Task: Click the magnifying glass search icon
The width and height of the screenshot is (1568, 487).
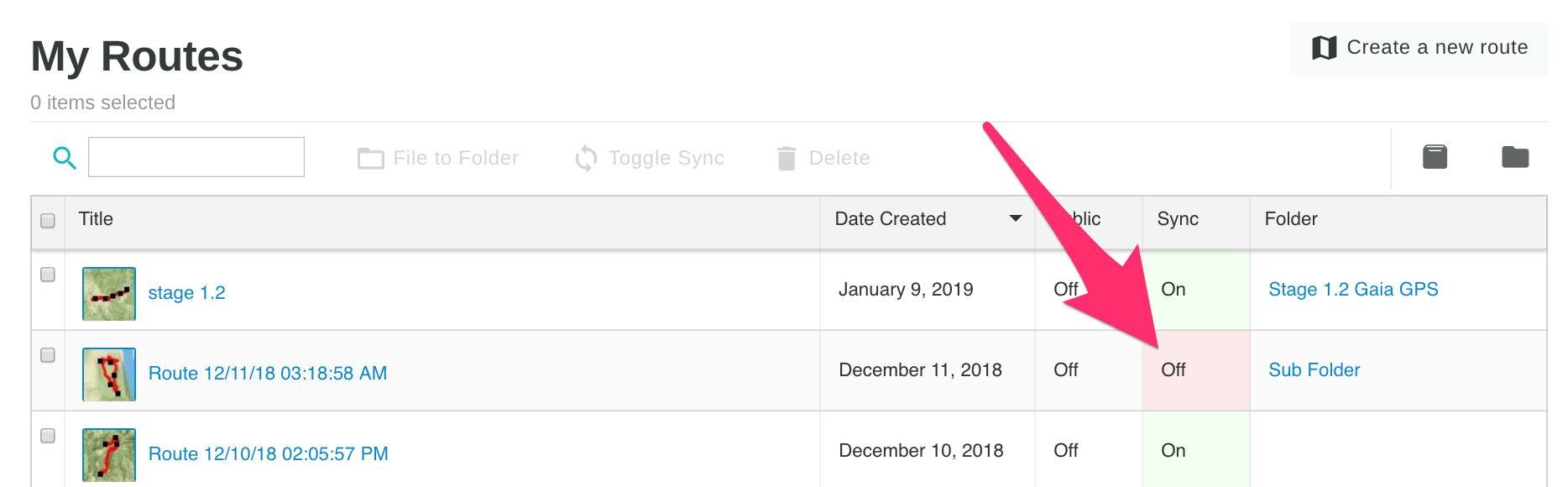Action: [65, 158]
